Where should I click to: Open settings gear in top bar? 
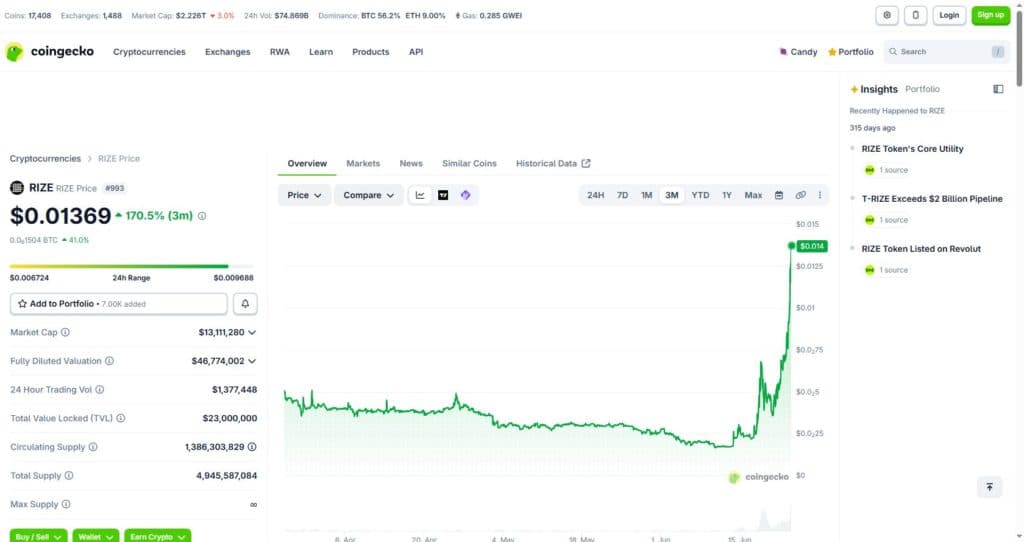(887, 15)
